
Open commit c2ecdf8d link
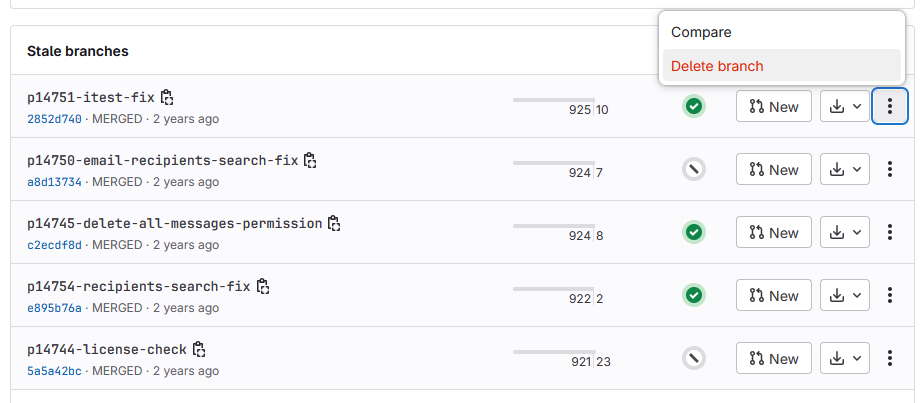tap(54, 245)
